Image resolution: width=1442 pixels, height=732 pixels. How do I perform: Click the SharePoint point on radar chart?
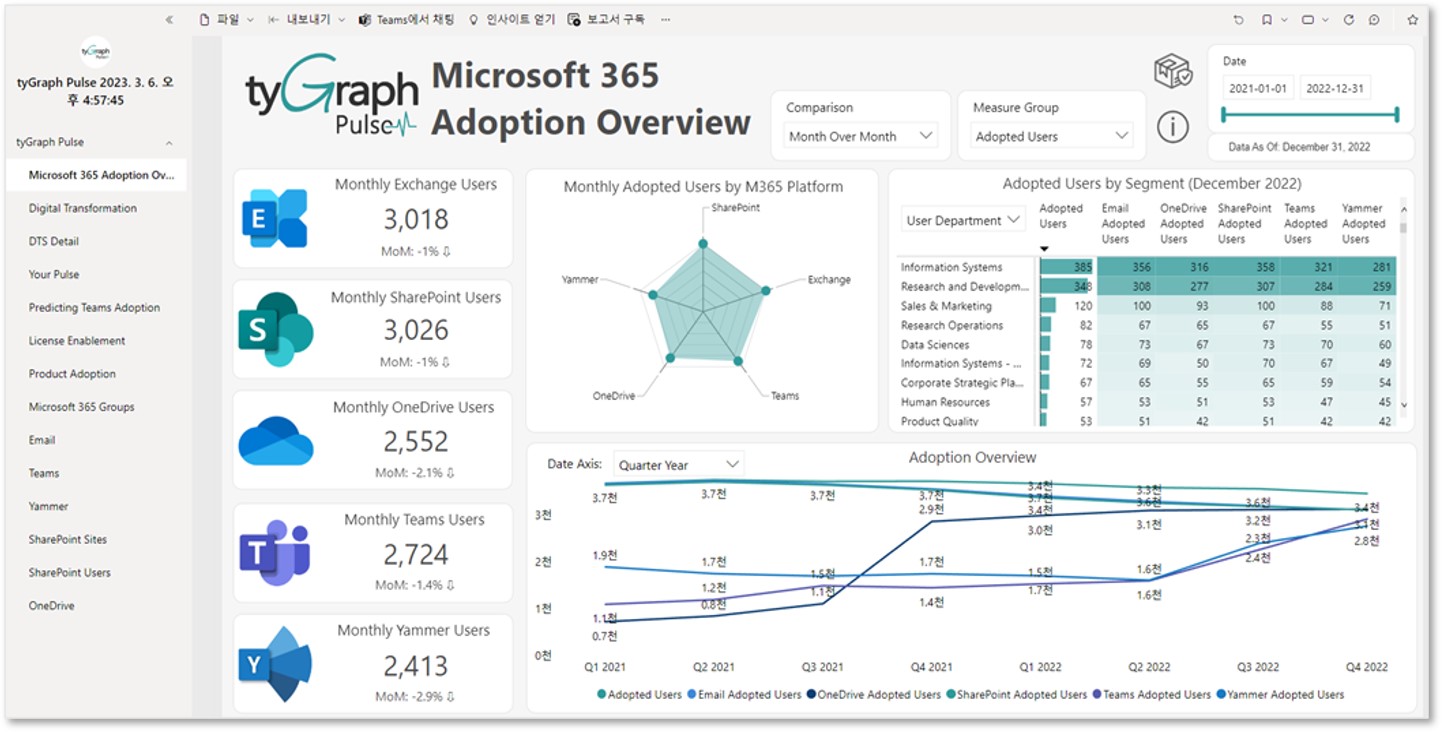pyautogui.click(x=703, y=243)
